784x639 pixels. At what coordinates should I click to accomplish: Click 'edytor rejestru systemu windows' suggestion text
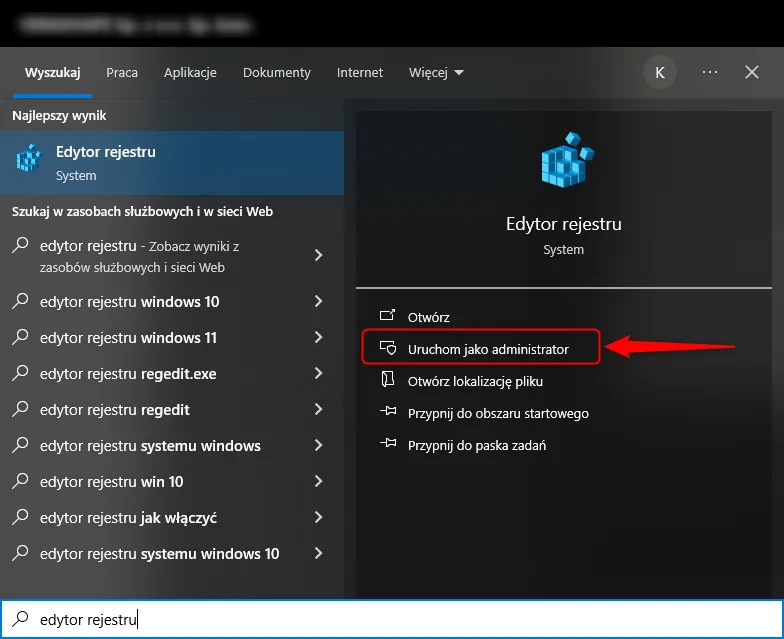(150, 446)
